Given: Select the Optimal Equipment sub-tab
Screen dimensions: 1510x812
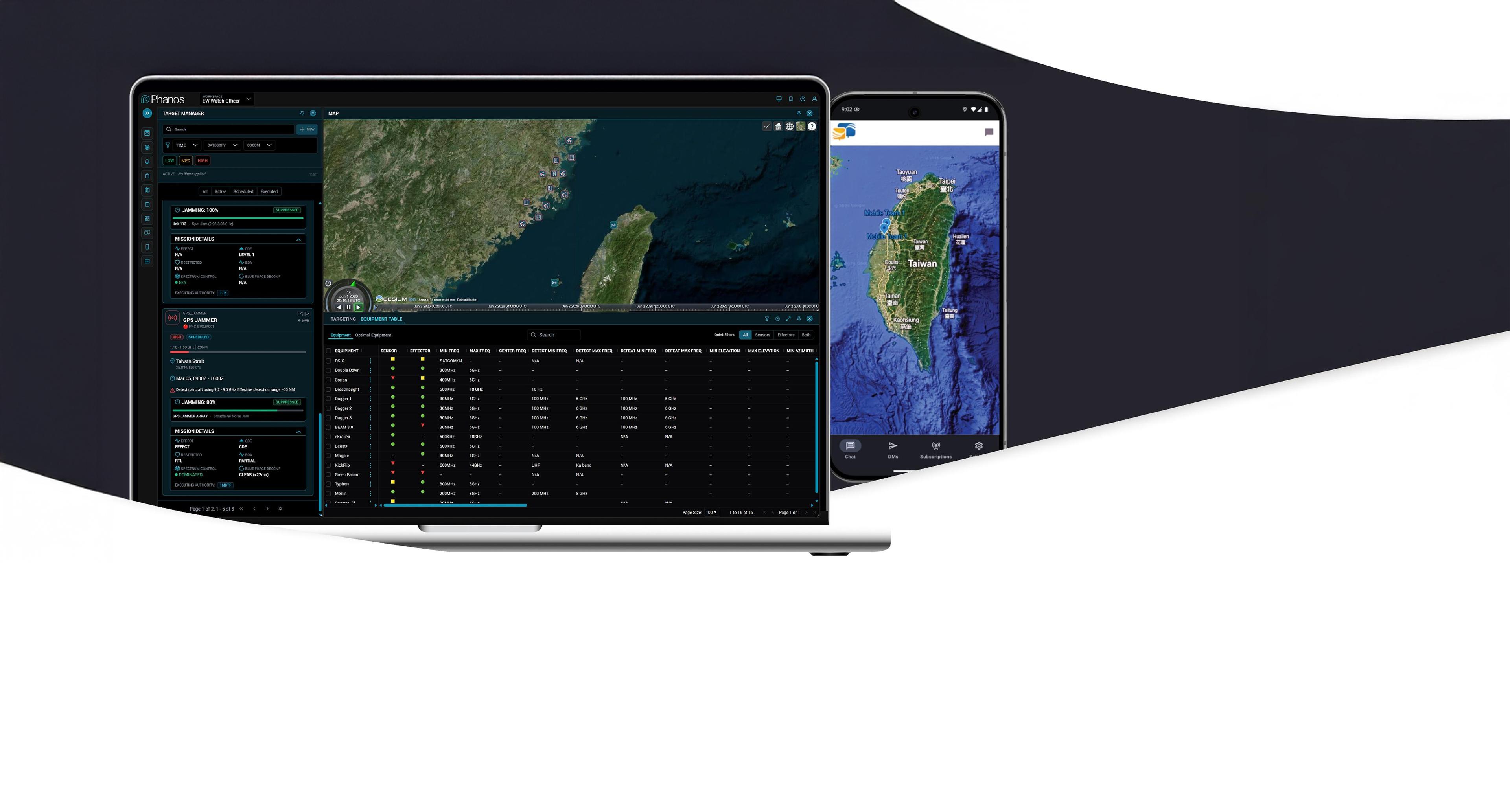Looking at the screenshot, I should point(373,335).
